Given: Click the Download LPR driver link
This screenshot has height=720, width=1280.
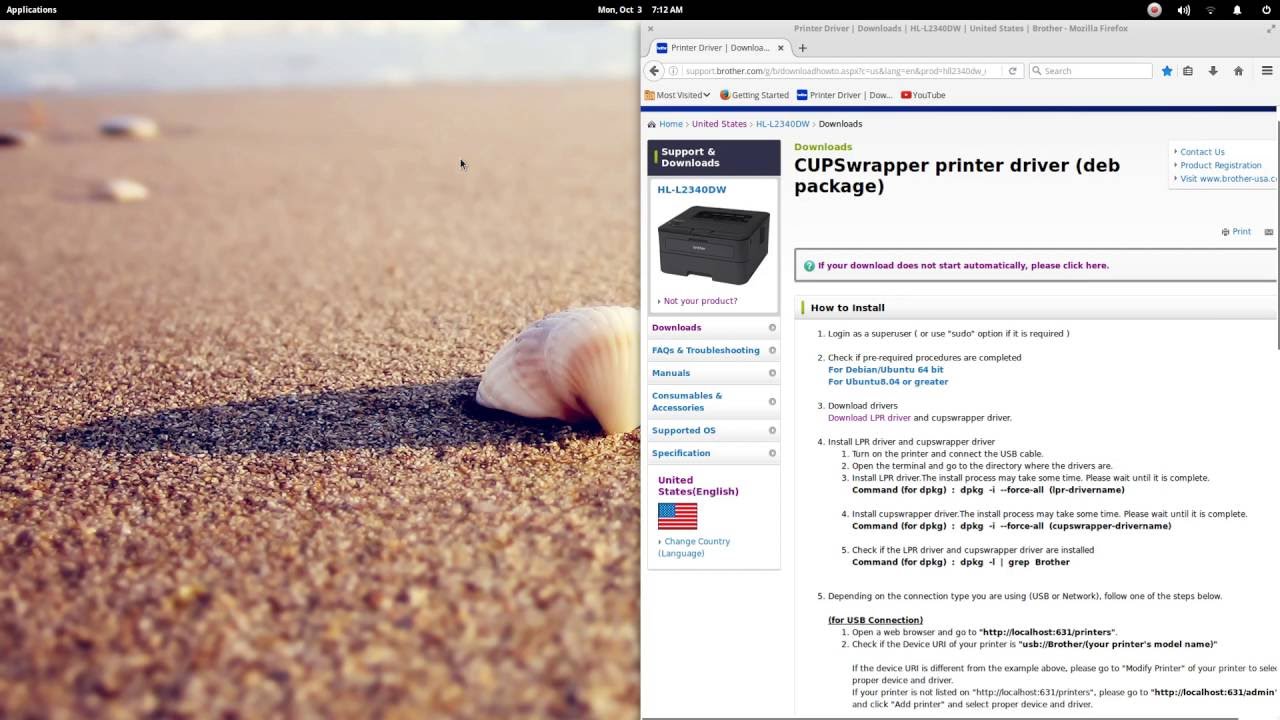Looking at the screenshot, I should point(869,418).
